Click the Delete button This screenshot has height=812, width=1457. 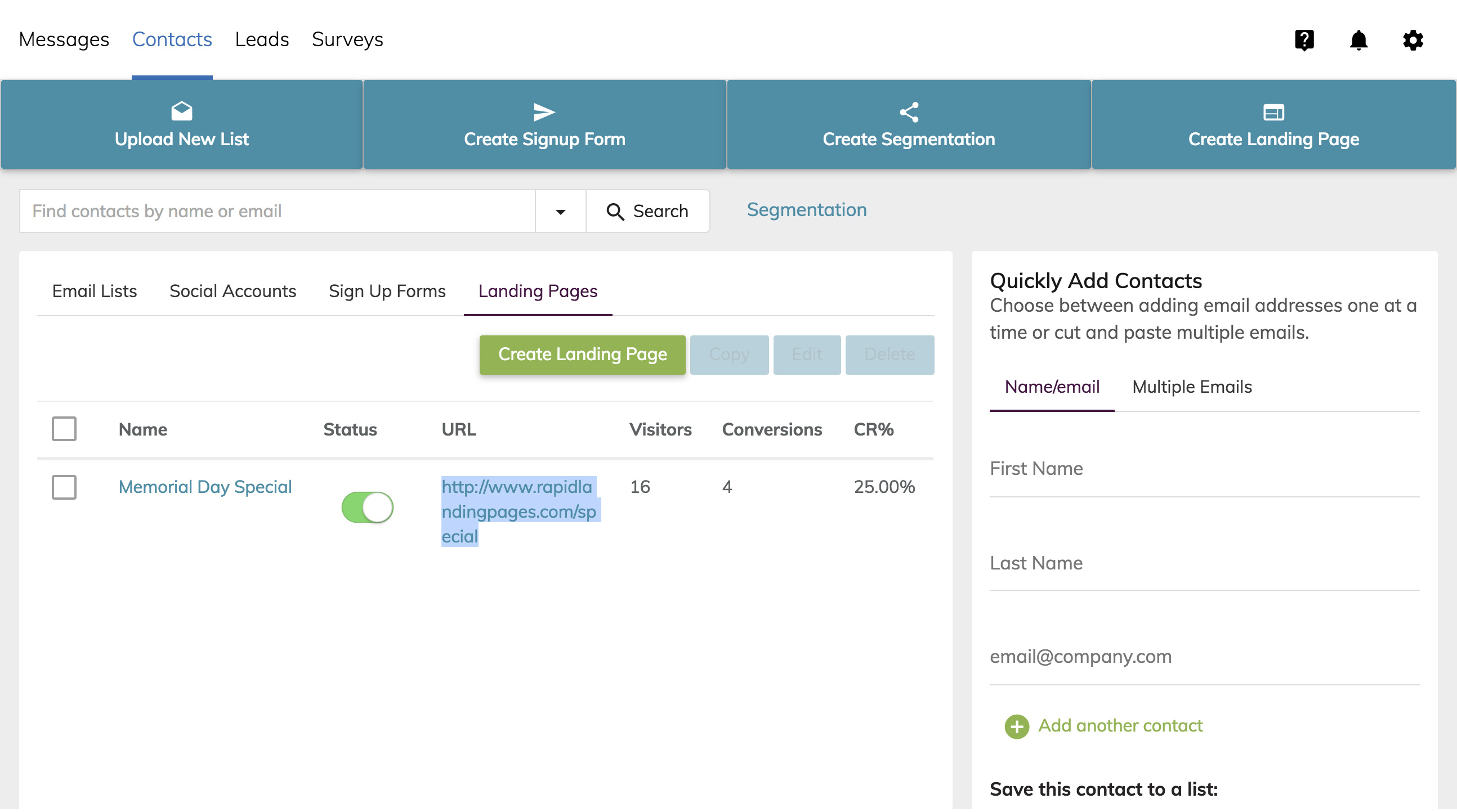click(890, 355)
